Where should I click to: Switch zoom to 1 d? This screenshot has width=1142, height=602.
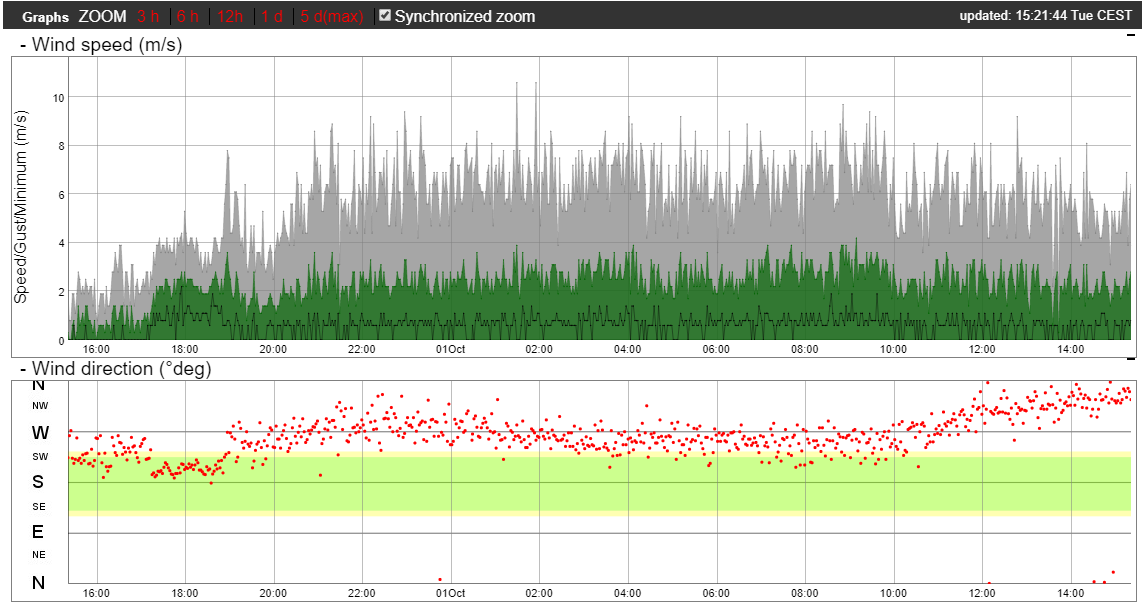(272, 16)
